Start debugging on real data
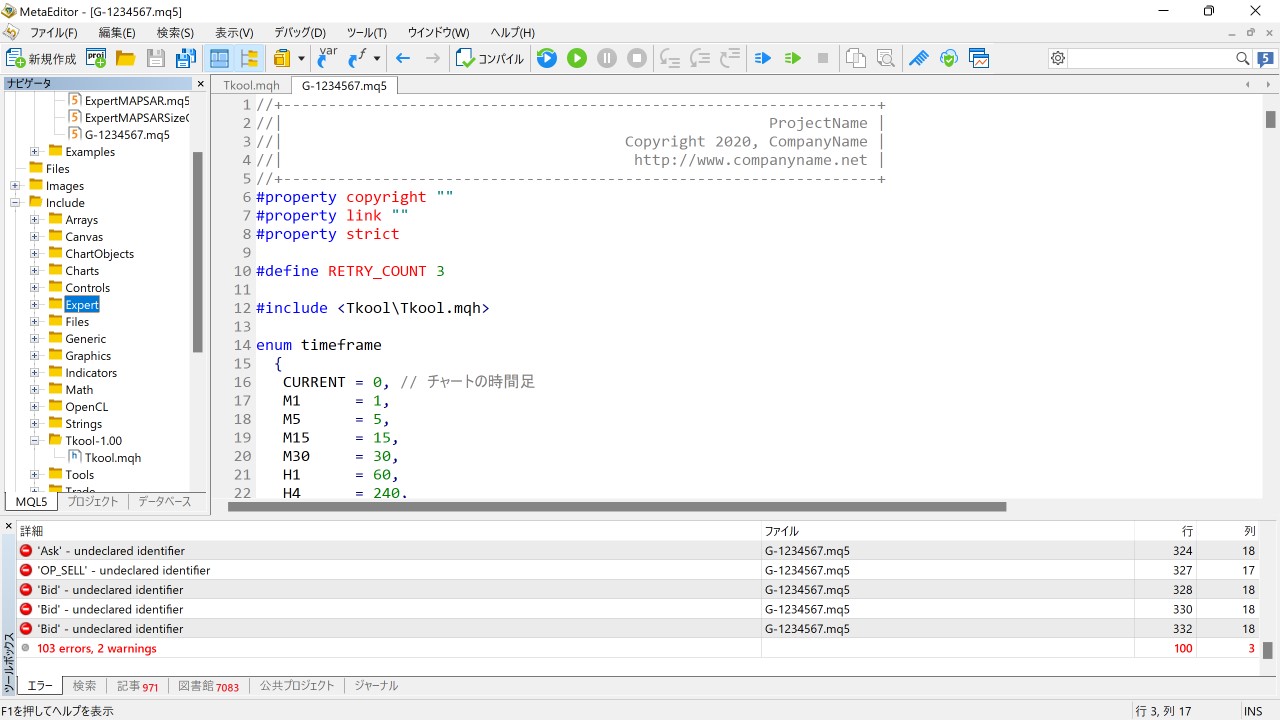The image size is (1280, 720). click(x=547, y=58)
